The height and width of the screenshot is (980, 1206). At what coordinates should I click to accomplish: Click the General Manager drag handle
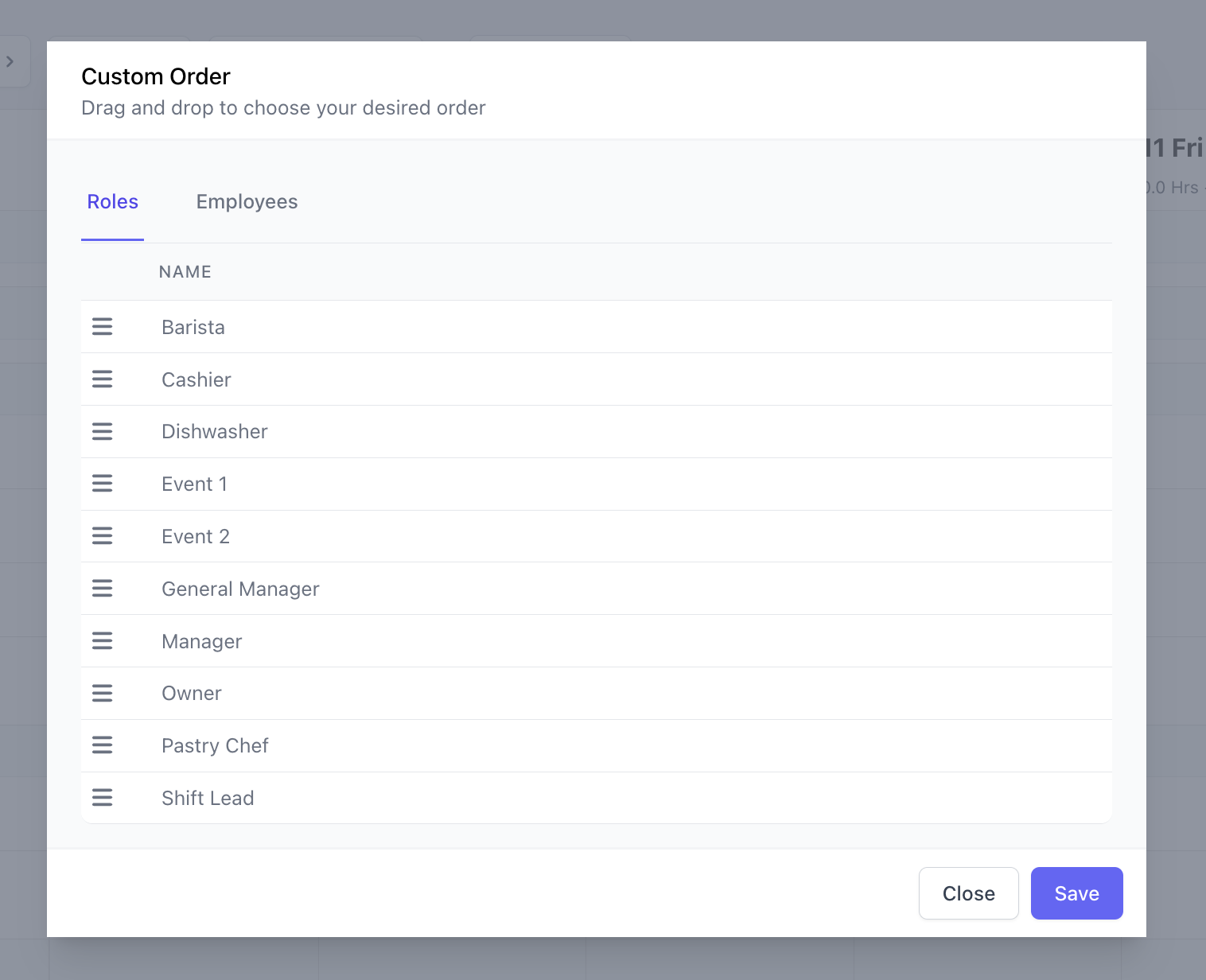[103, 589]
